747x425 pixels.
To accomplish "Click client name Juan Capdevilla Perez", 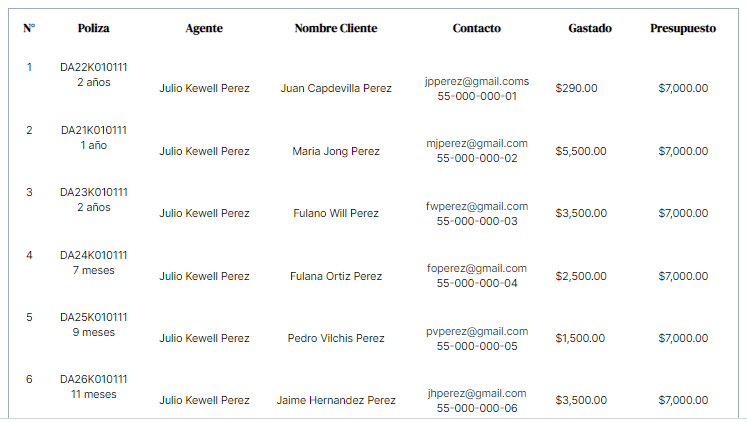I will (336, 88).
